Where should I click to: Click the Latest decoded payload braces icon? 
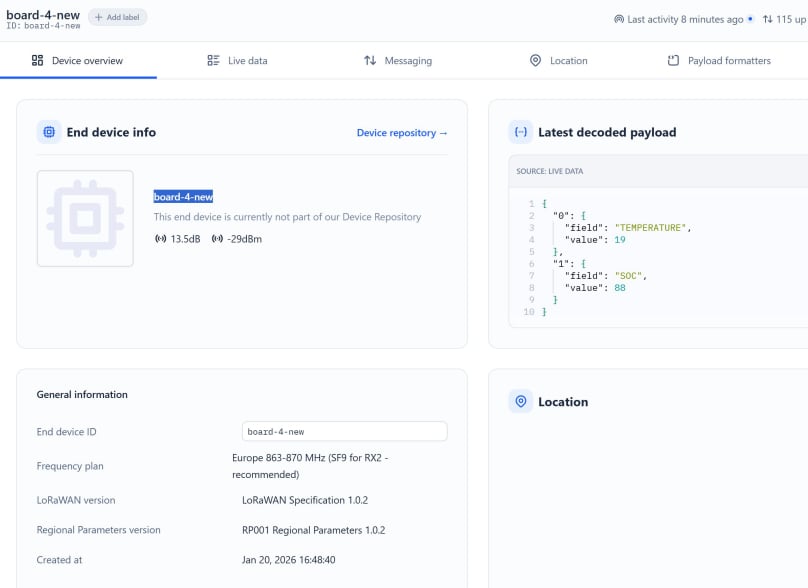click(520, 132)
